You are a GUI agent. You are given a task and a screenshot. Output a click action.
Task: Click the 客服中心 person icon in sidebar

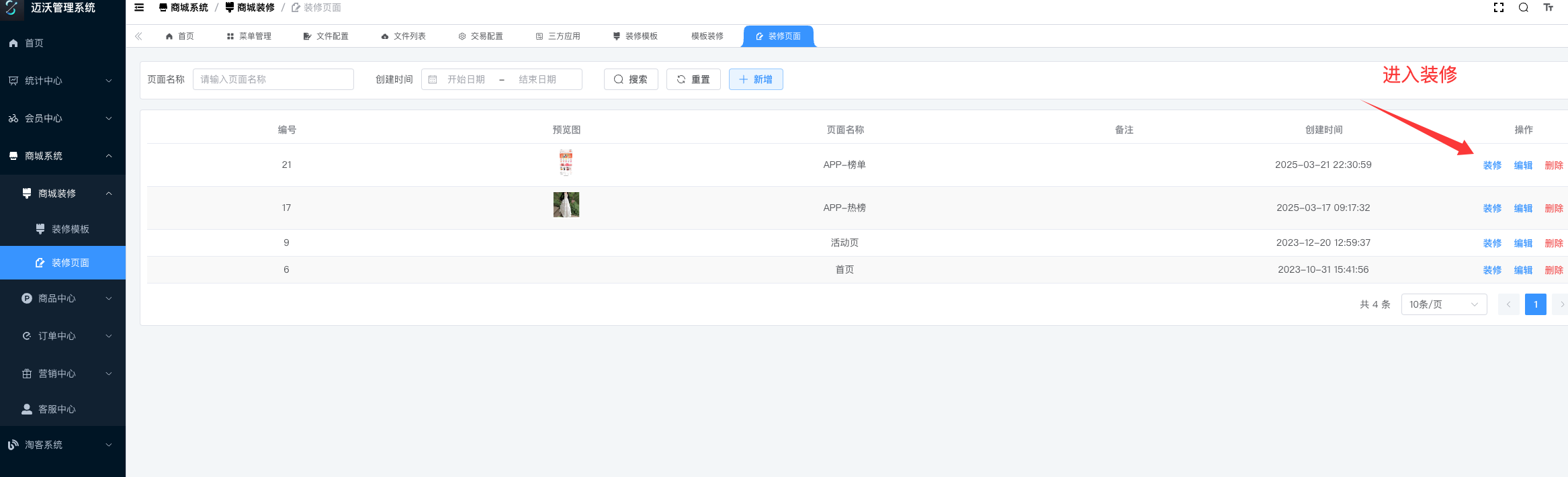pyautogui.click(x=27, y=409)
